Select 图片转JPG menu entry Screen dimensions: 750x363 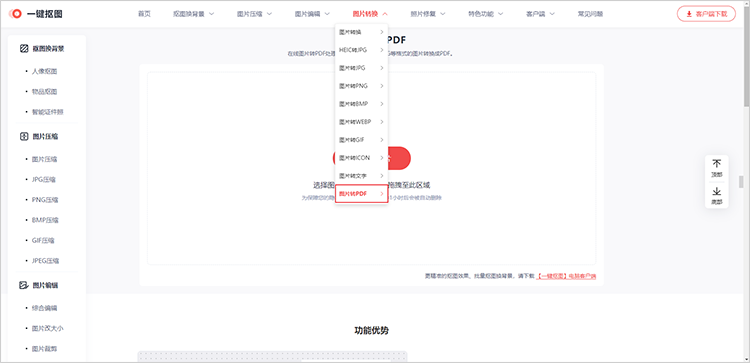point(361,68)
